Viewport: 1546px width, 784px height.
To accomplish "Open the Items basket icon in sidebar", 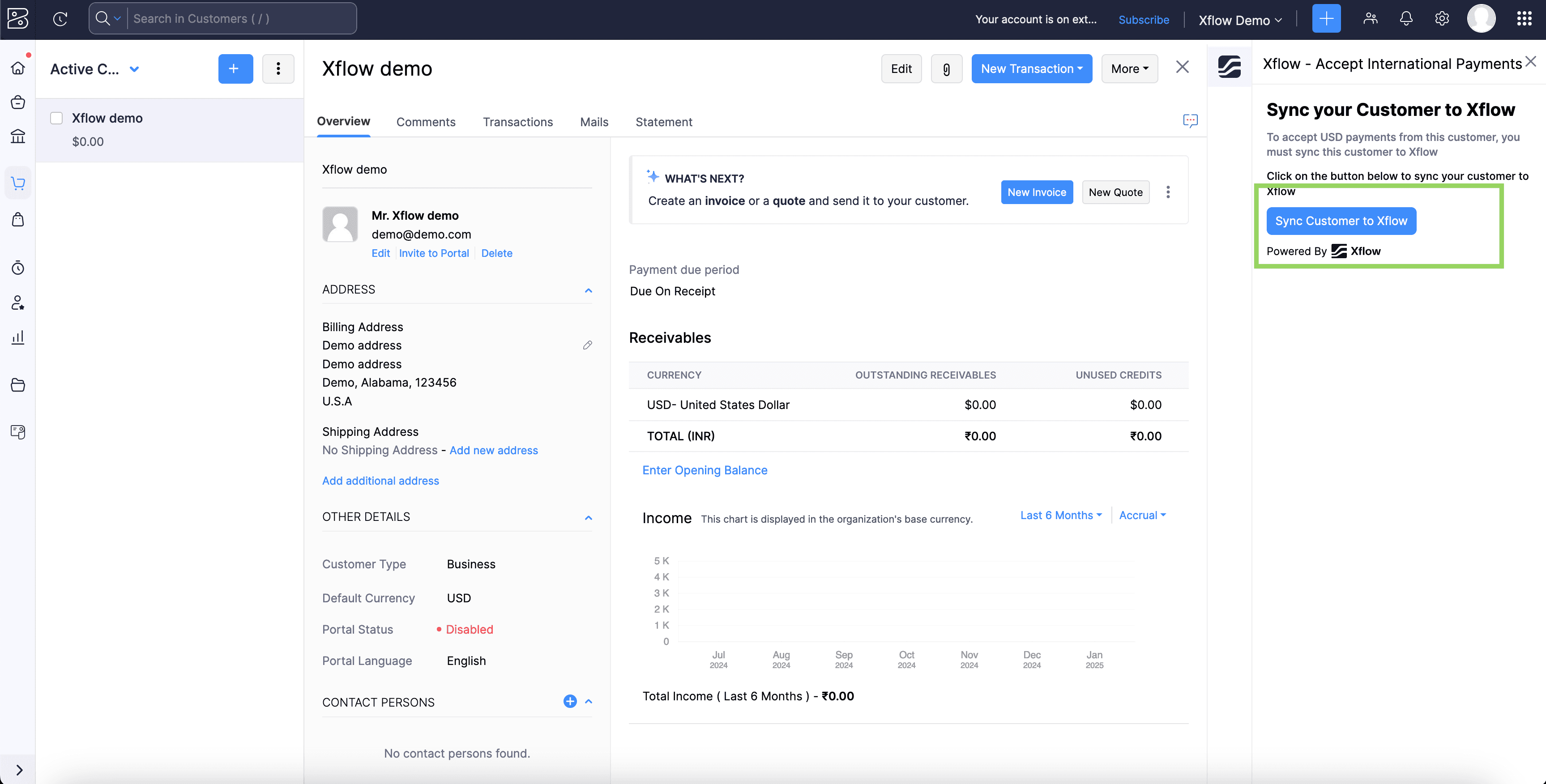I will tap(18, 102).
